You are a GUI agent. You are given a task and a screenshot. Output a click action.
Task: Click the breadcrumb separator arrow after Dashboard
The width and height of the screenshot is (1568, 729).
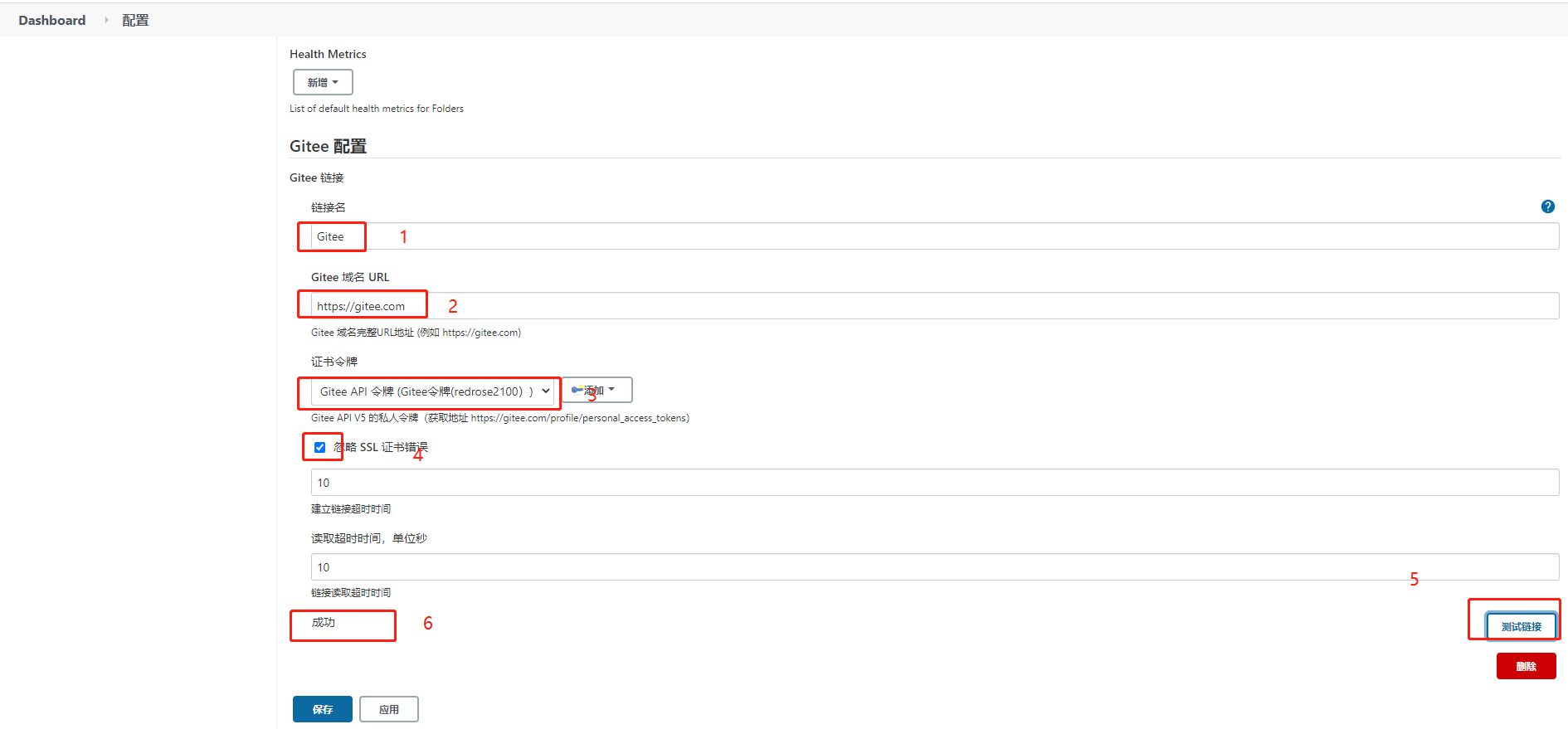click(106, 20)
